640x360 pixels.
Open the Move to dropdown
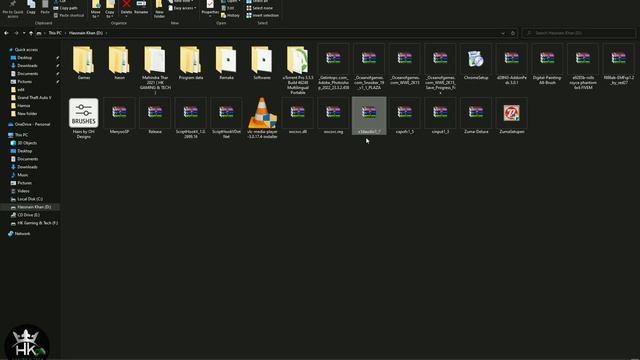[x=96, y=9]
